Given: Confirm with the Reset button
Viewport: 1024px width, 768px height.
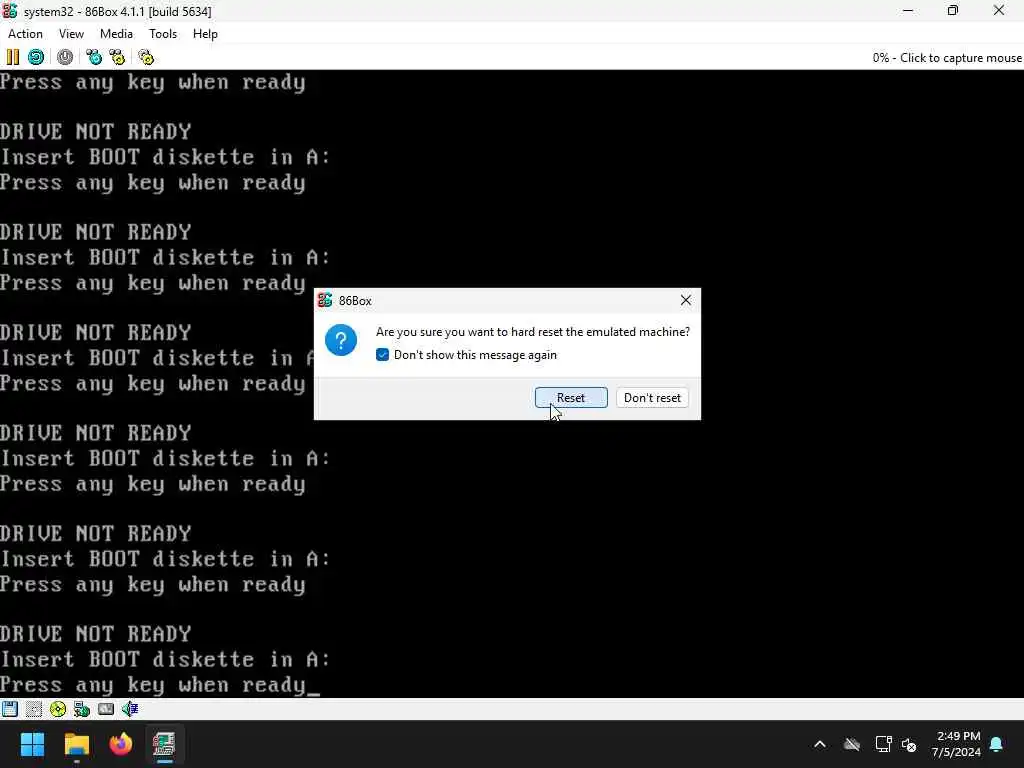Looking at the screenshot, I should [x=571, y=398].
